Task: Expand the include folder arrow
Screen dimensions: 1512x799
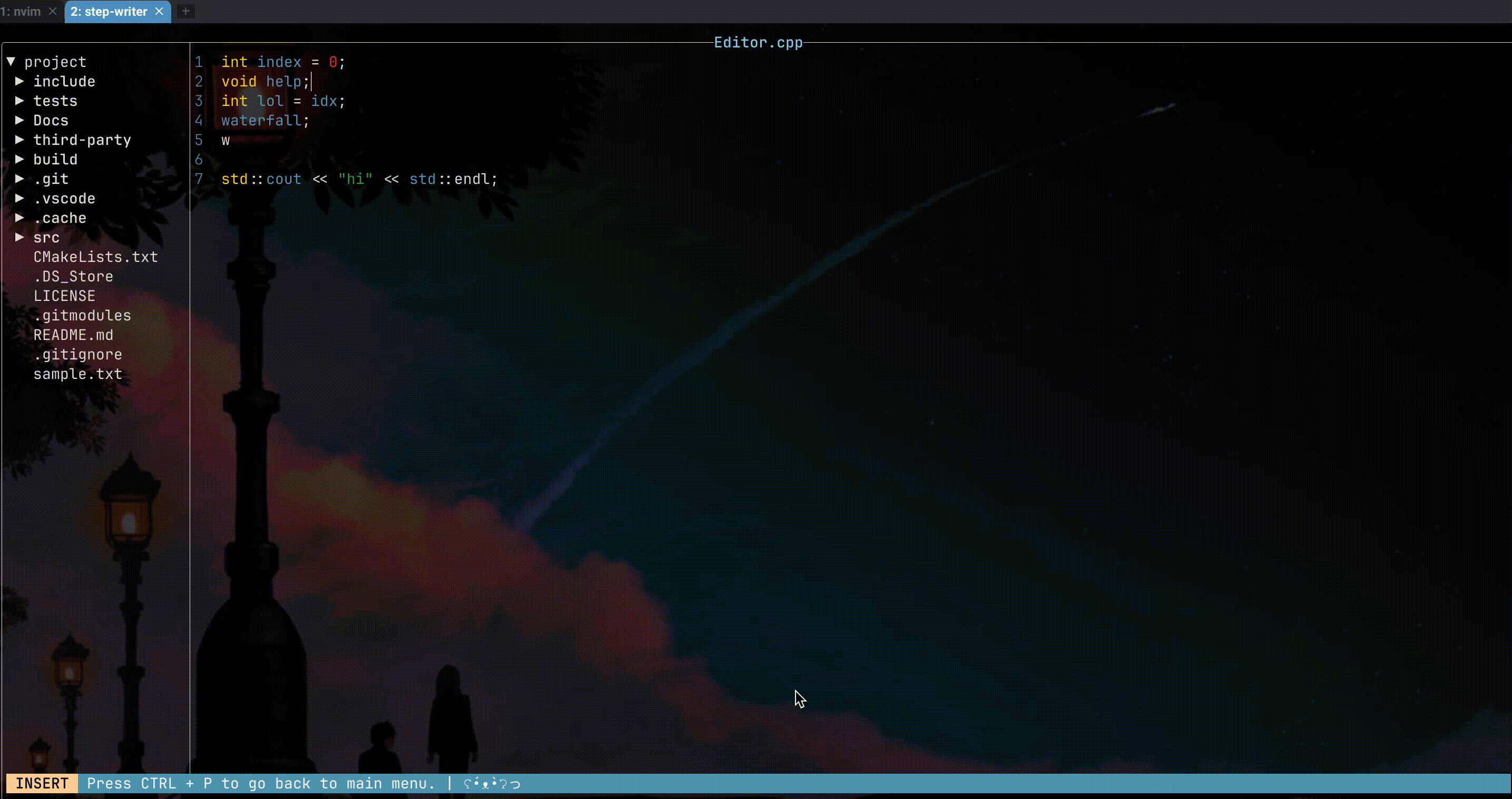Action: click(x=19, y=81)
